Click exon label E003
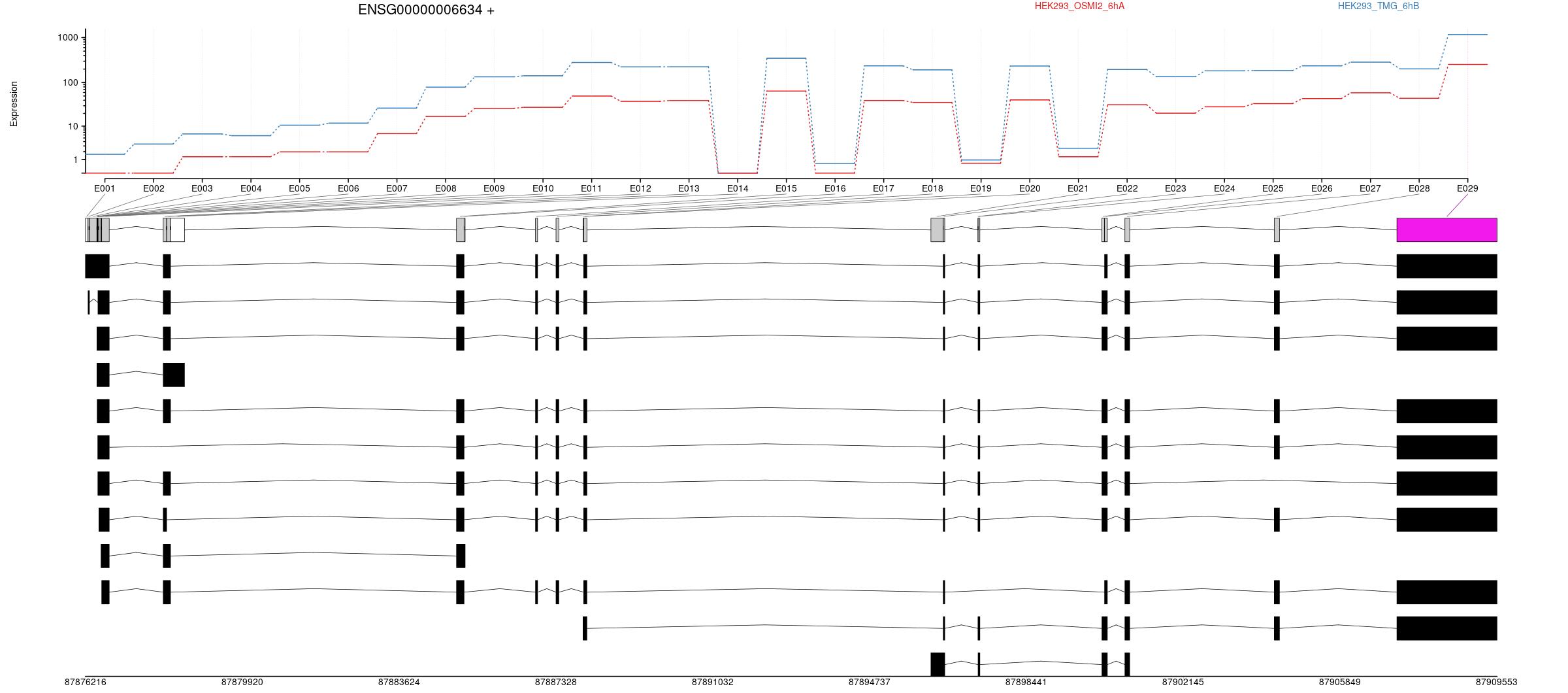This screenshot has height=693, width=1568. [x=202, y=188]
